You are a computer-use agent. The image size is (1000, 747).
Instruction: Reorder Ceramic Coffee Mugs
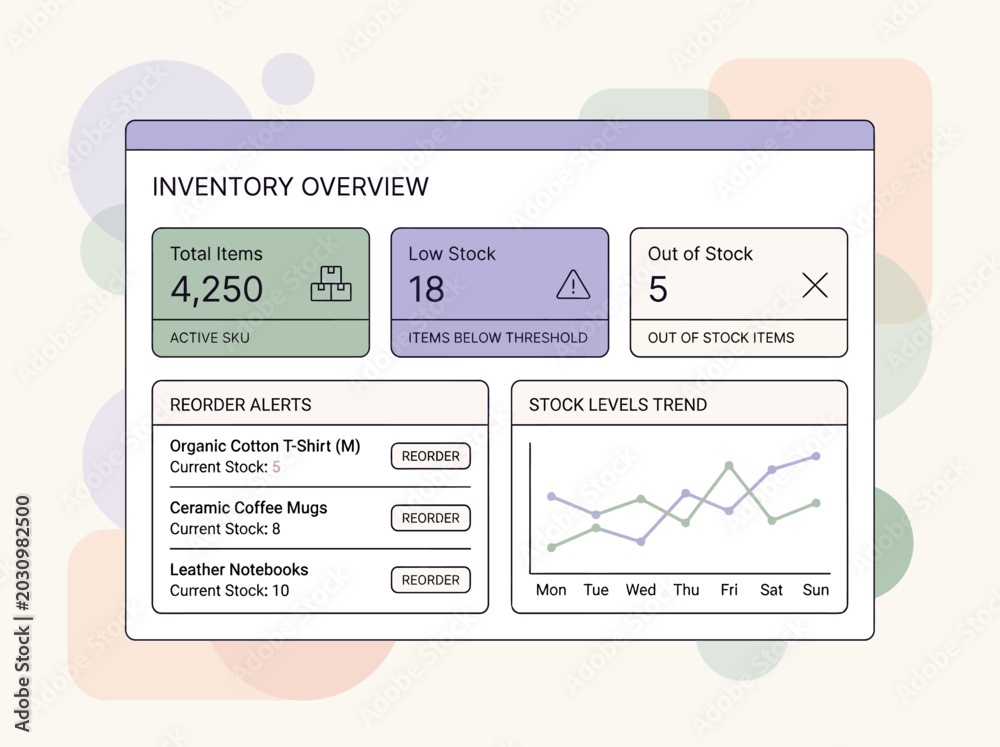tap(430, 518)
